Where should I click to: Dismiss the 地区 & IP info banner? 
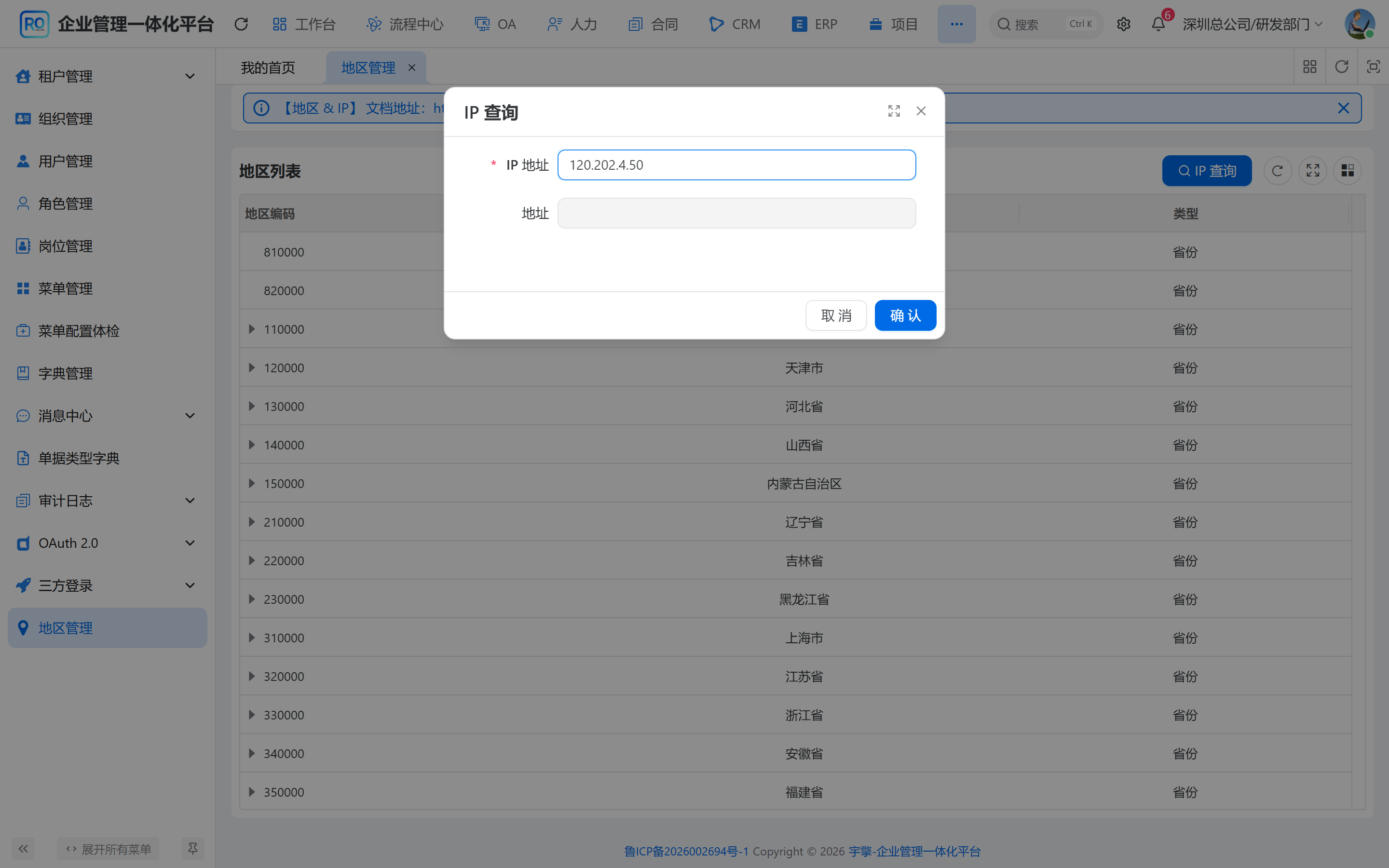(x=1343, y=108)
